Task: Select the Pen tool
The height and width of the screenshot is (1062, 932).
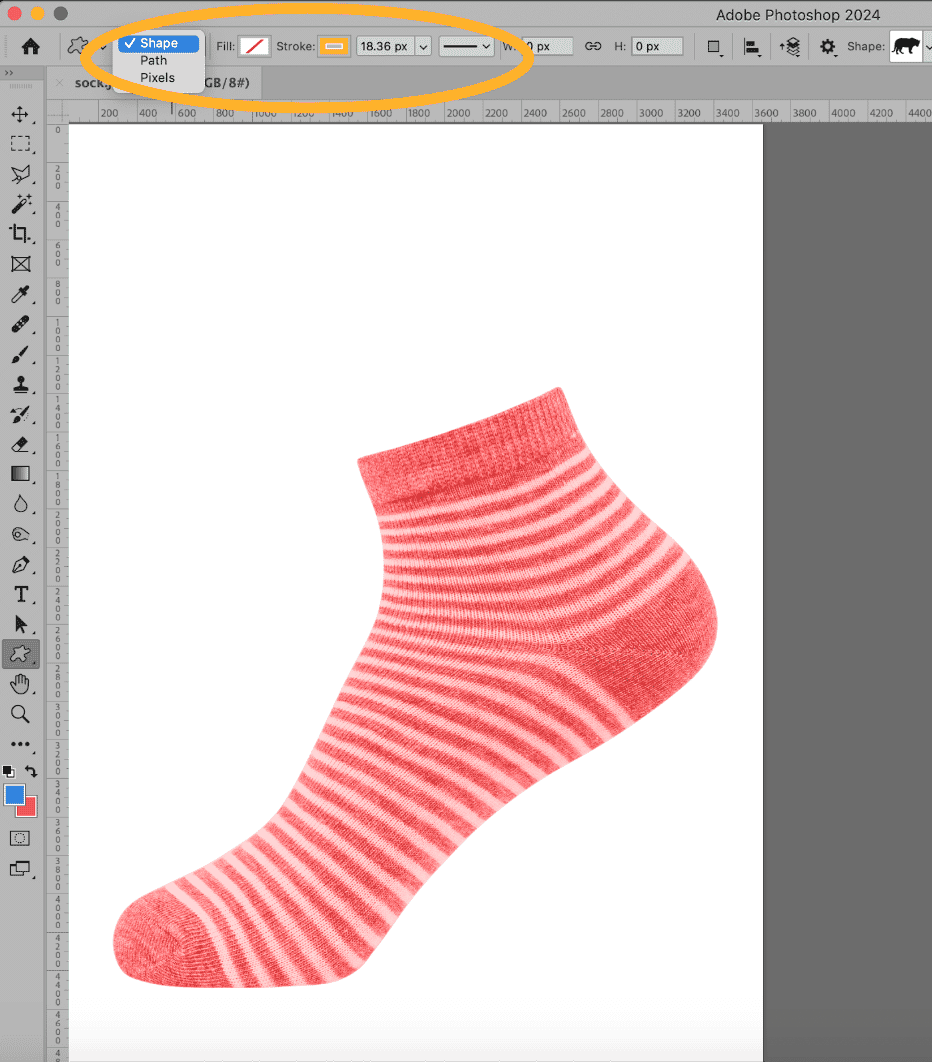Action: [x=20, y=565]
